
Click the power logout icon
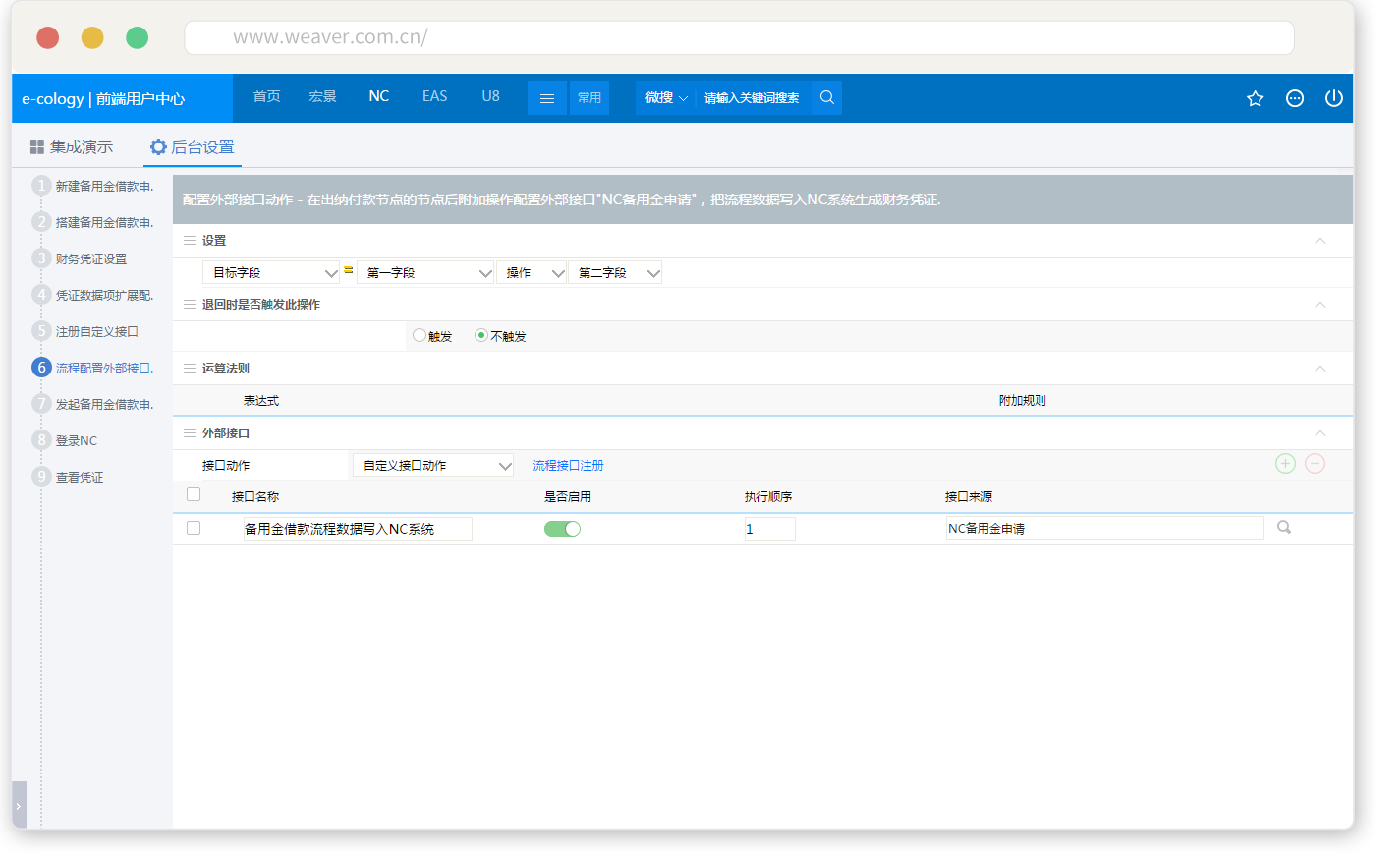coord(1333,98)
